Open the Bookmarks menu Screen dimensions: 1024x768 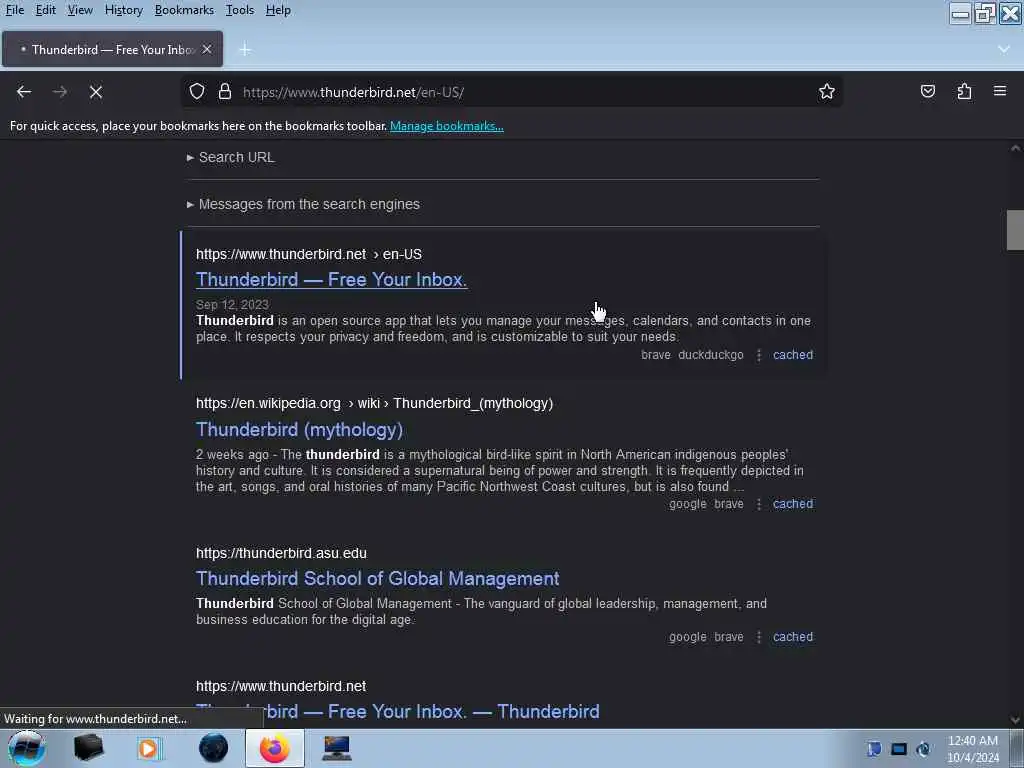point(184,10)
